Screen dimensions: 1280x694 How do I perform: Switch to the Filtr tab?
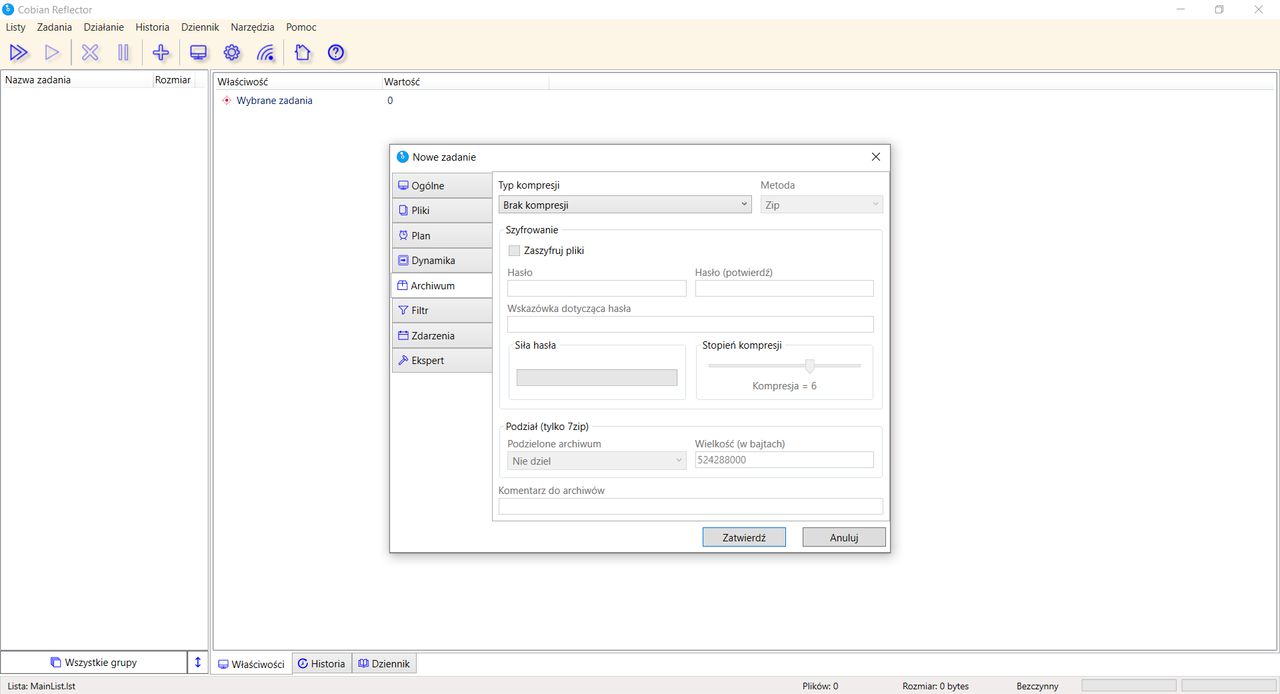click(x=442, y=311)
